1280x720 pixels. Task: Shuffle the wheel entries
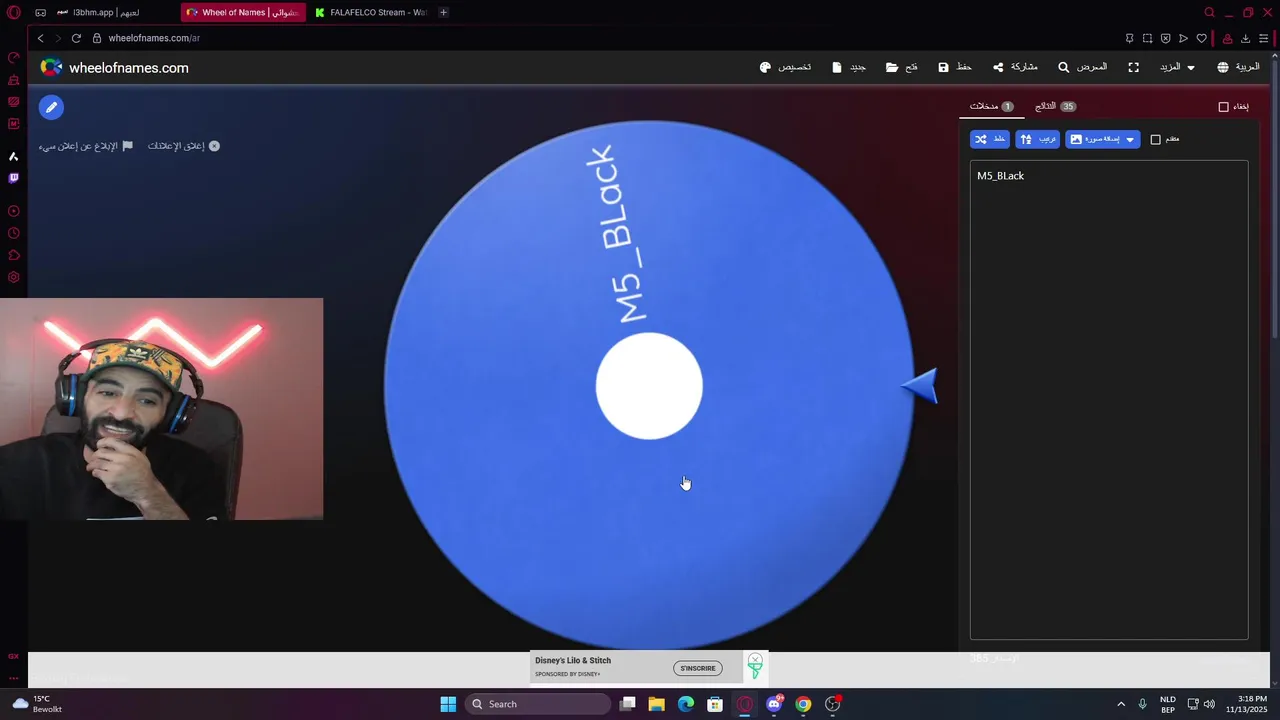(989, 139)
